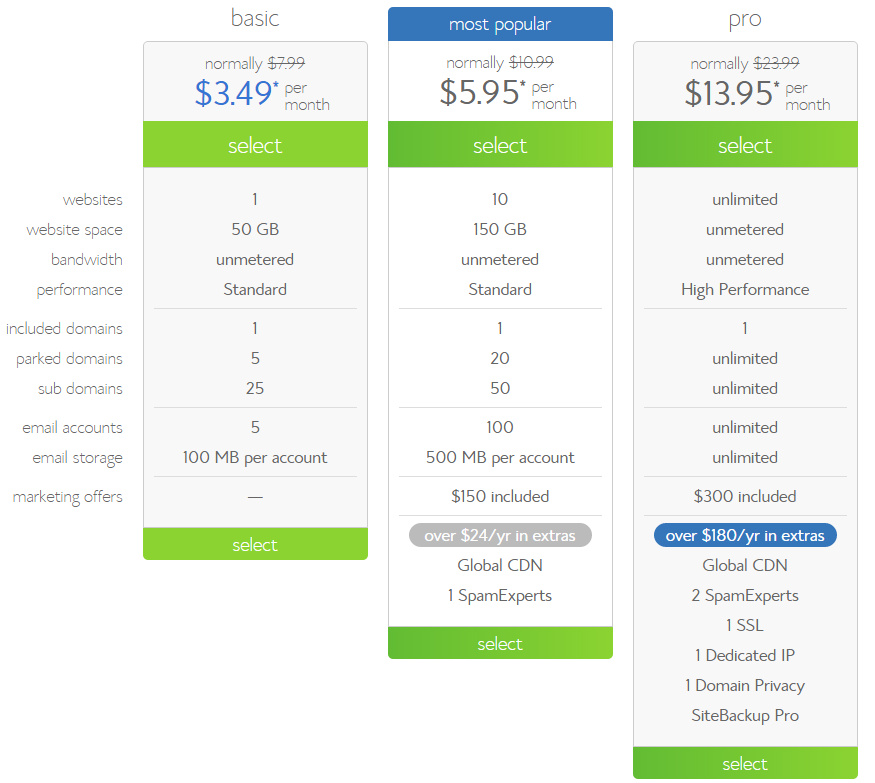875x783 pixels.
Task: Click the 'email storage' row label
Action: [78, 458]
